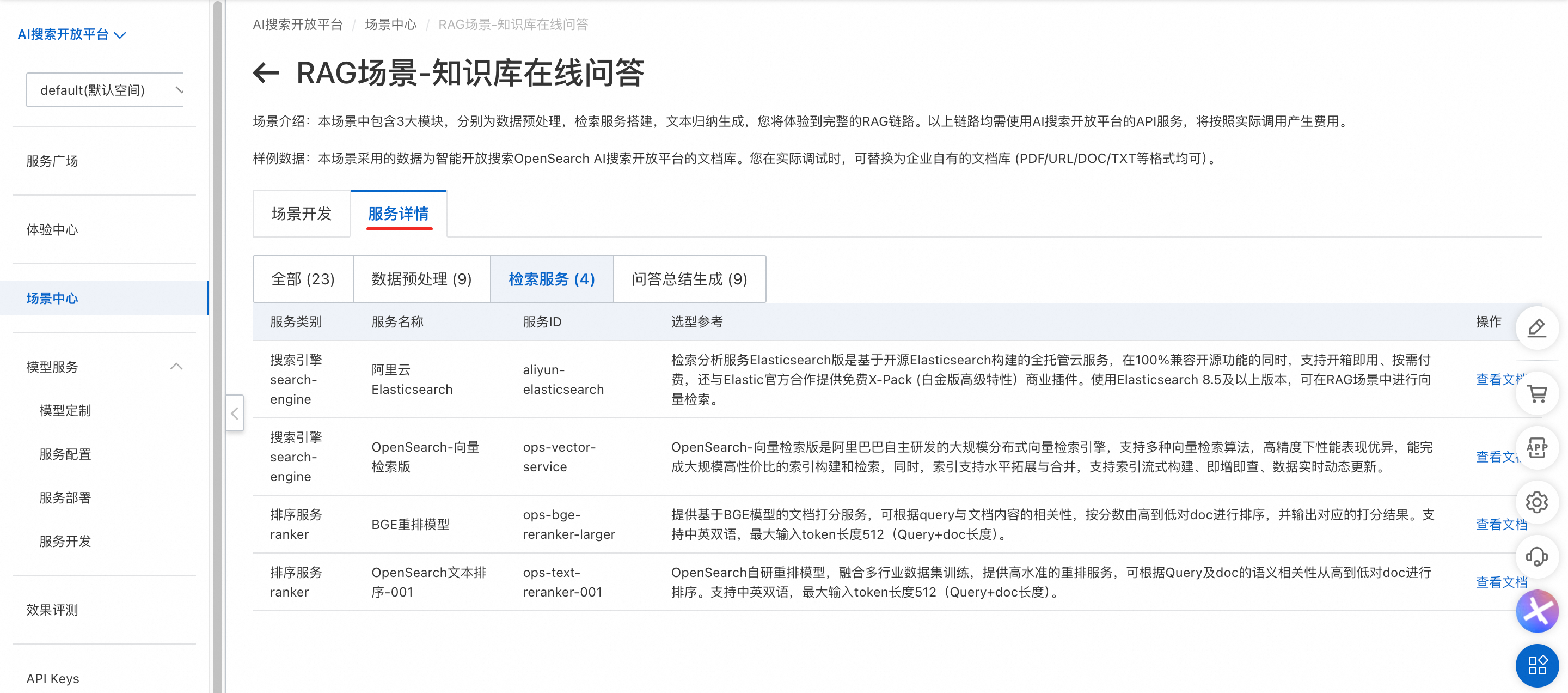Expand the AI搜索开放平台 platform dropdown
Screen dimensions: 1568x693
pos(72,35)
